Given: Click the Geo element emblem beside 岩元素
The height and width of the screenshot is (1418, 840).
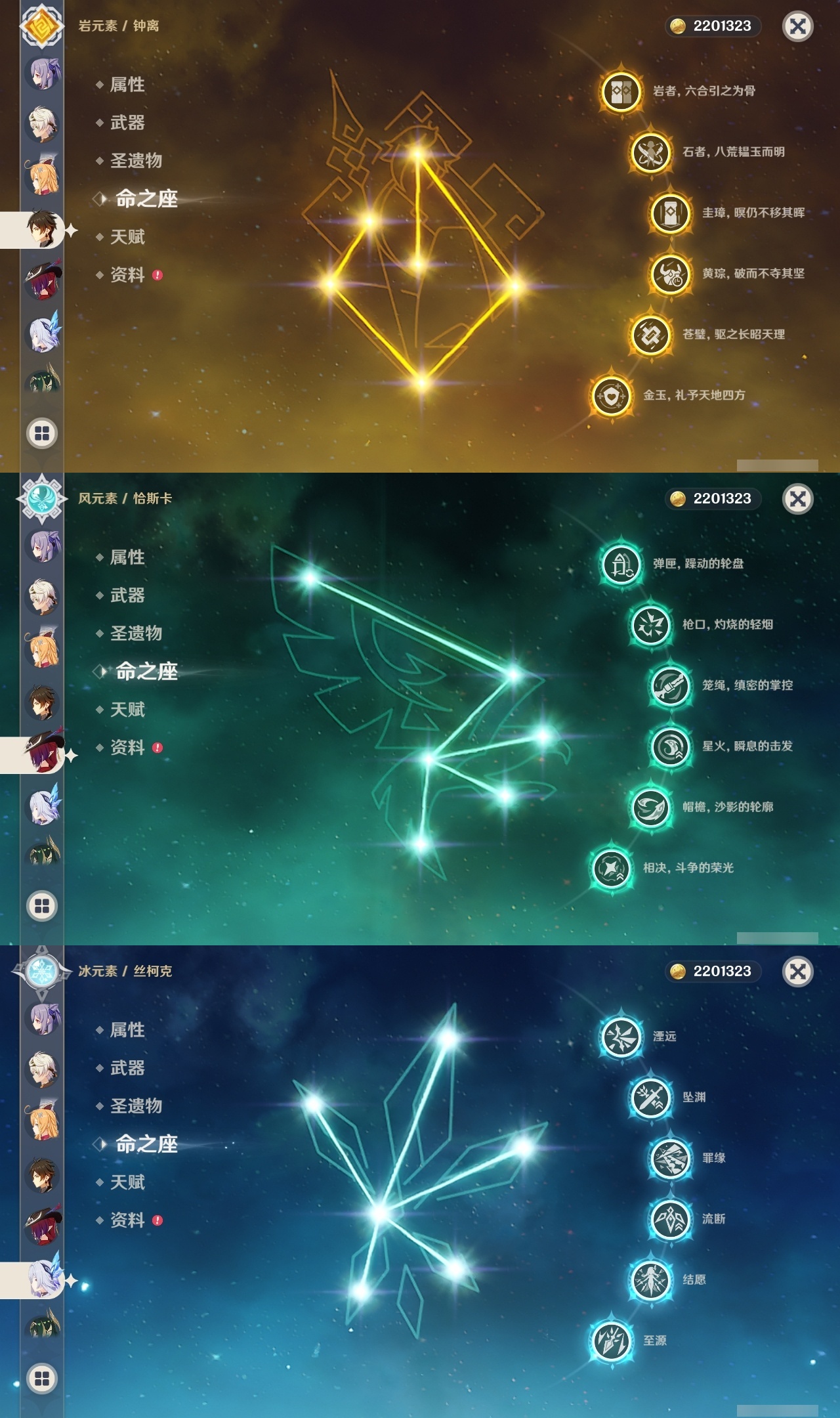Looking at the screenshot, I should click(x=42, y=26).
